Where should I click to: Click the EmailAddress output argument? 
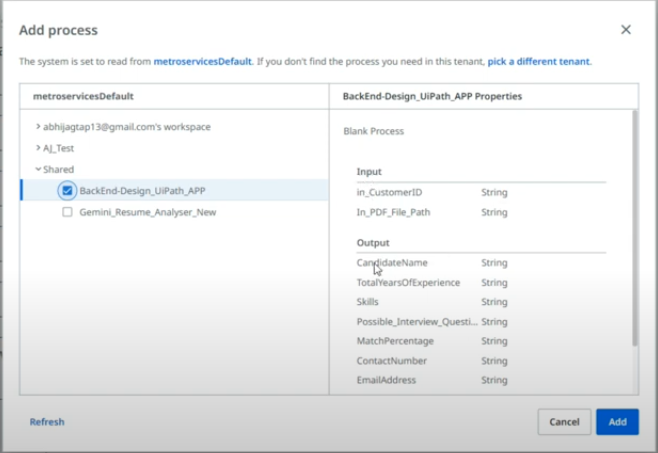tap(386, 380)
